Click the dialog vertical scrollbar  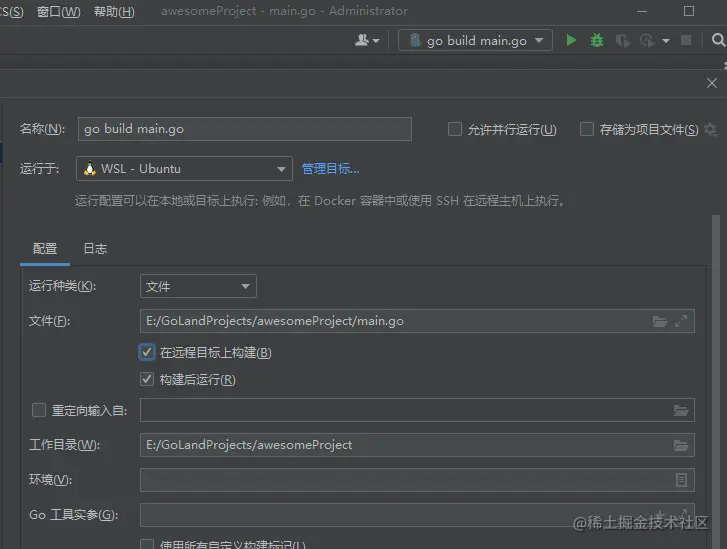coord(717,380)
